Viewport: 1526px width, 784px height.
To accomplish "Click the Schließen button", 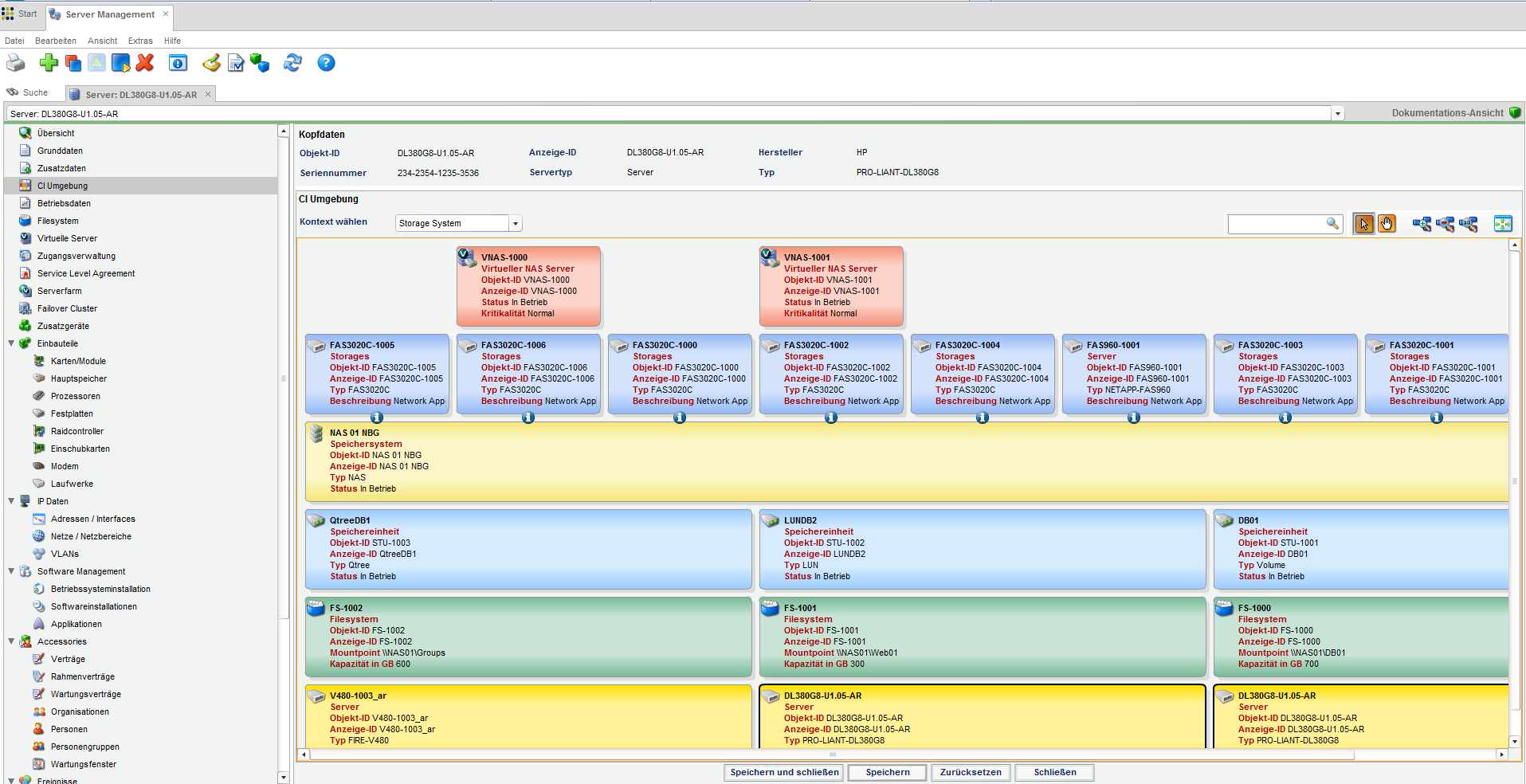I will coord(1055,772).
